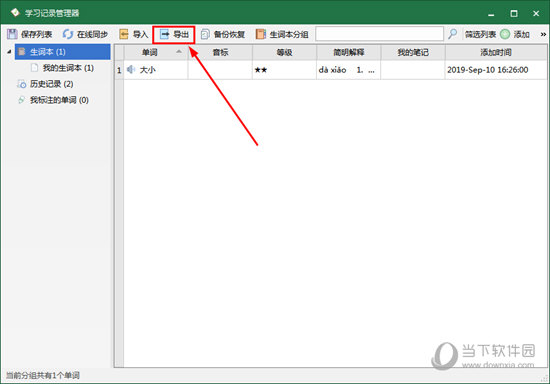Click the app logo icon in title bar

(x=15, y=13)
